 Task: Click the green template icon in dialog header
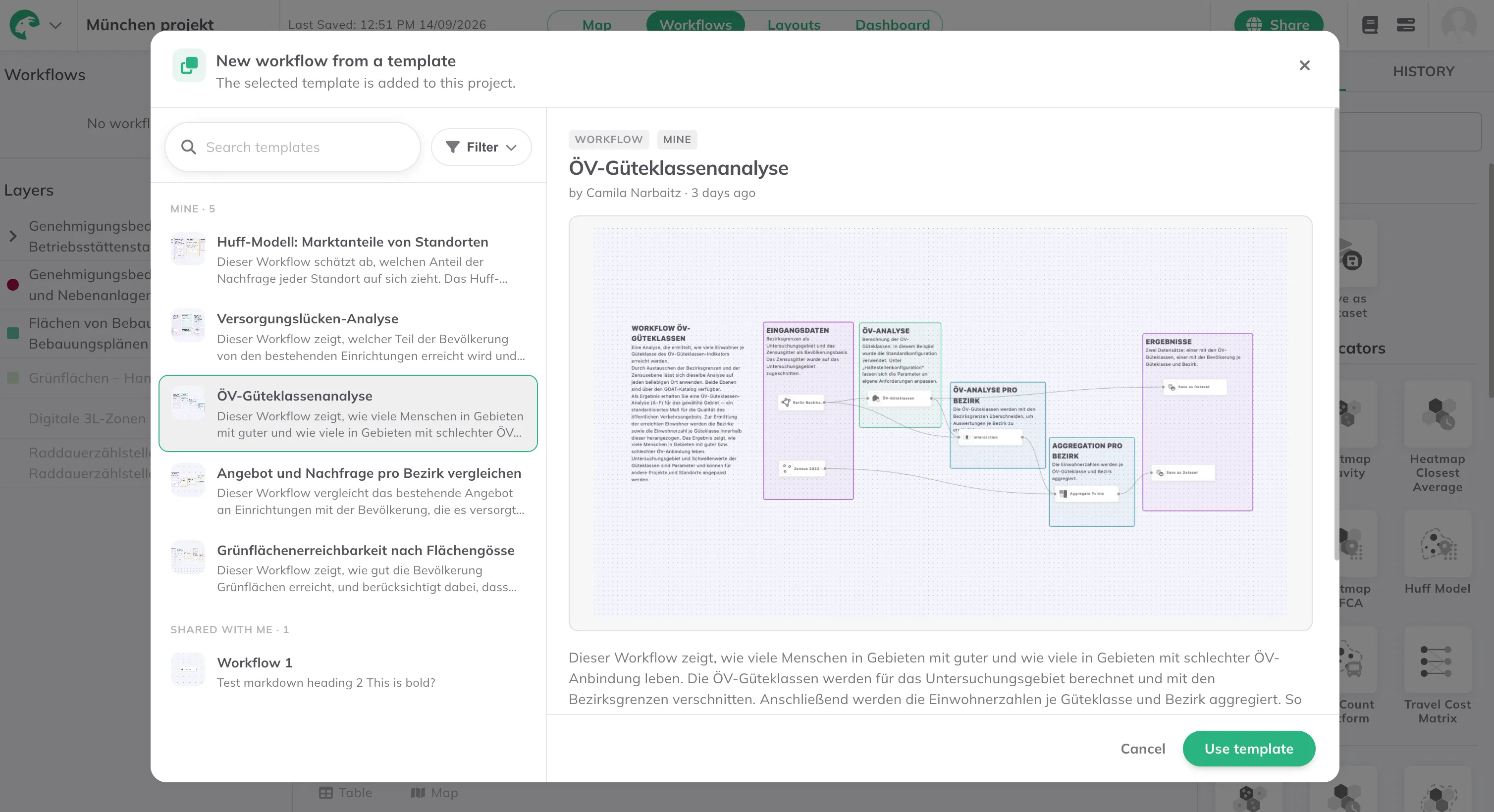[x=189, y=65]
